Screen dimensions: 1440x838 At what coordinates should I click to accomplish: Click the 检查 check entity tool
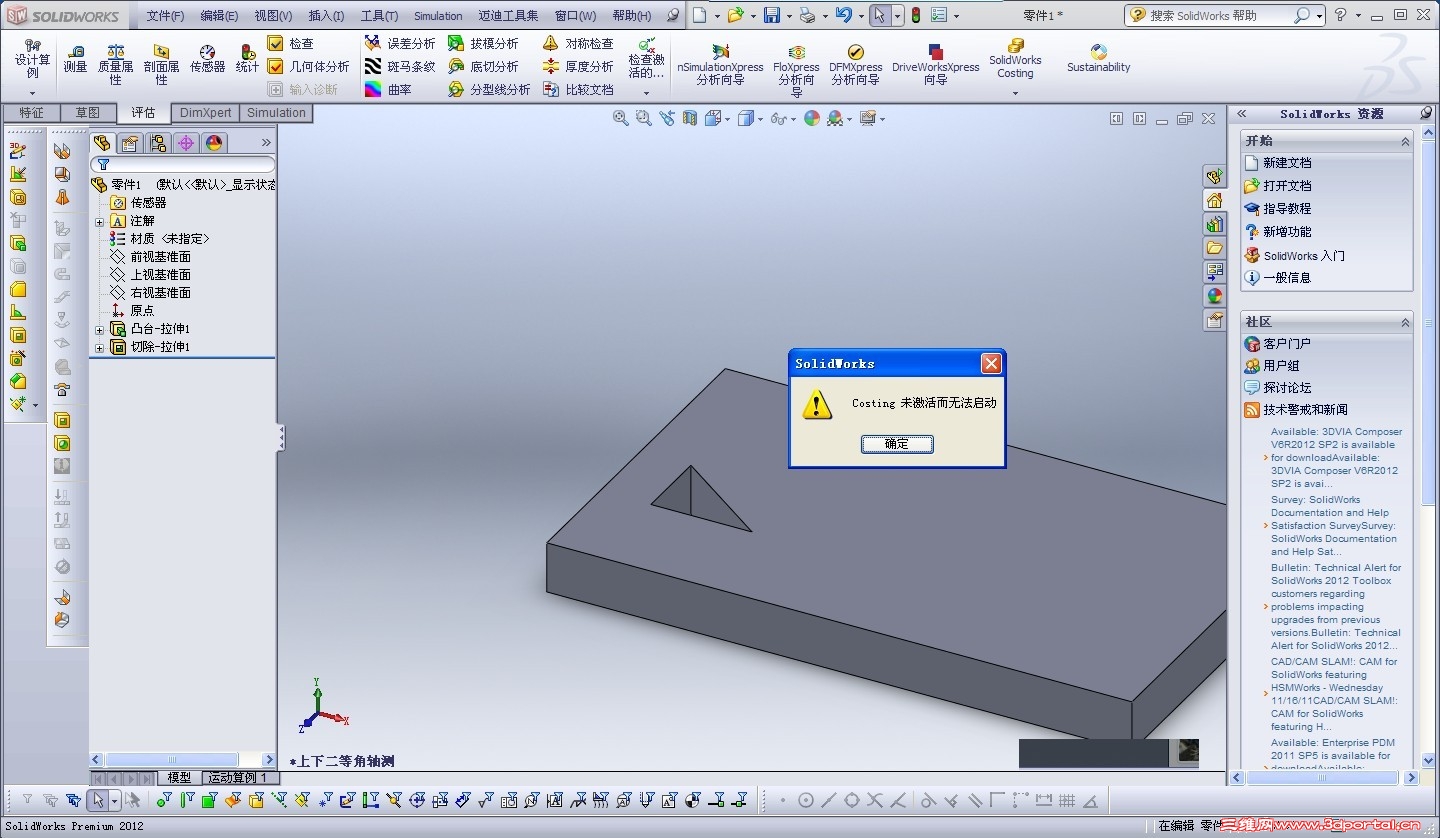pyautogui.click(x=290, y=43)
